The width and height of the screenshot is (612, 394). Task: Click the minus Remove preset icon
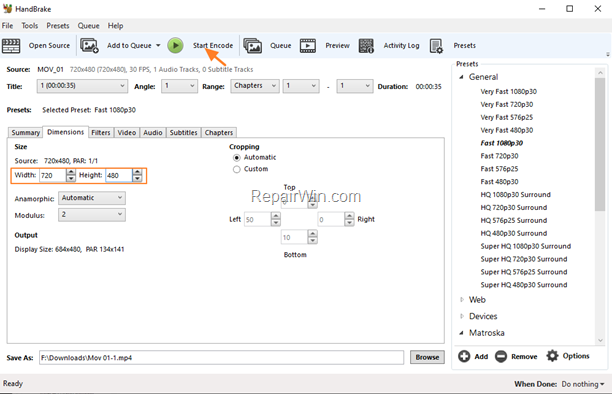pyautogui.click(x=501, y=356)
